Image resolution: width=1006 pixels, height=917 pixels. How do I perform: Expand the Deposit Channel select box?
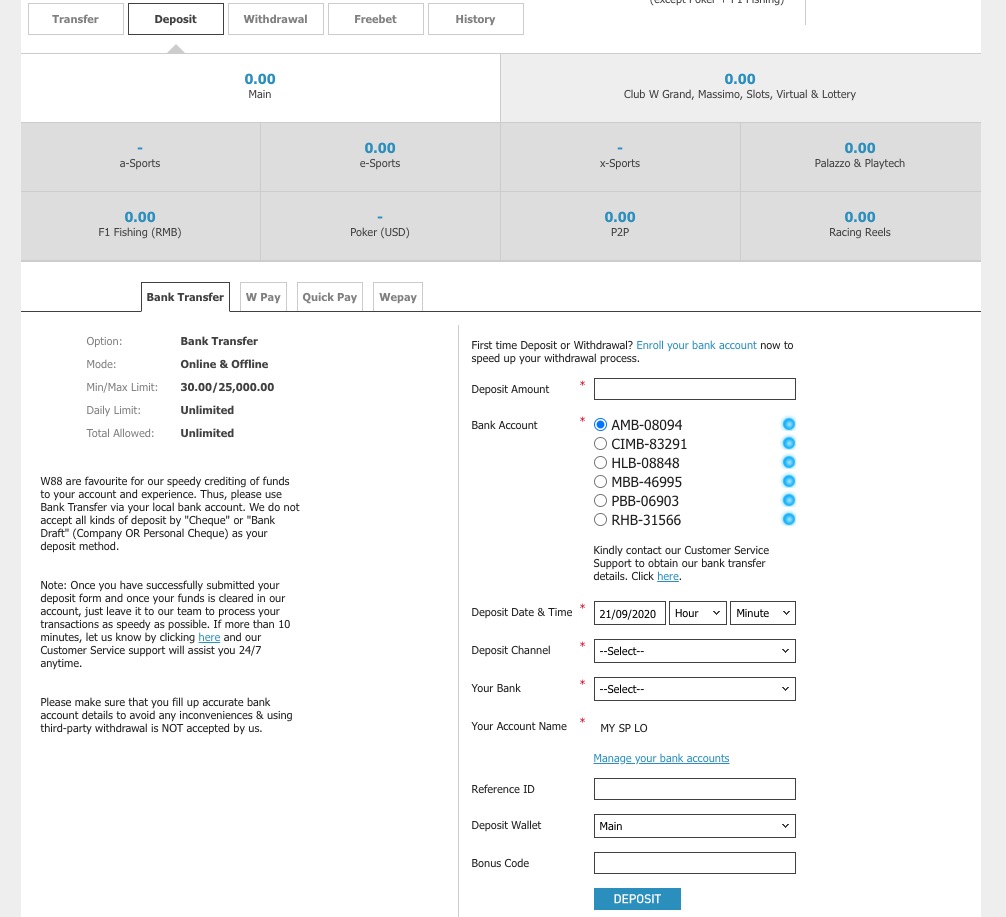[695, 651]
